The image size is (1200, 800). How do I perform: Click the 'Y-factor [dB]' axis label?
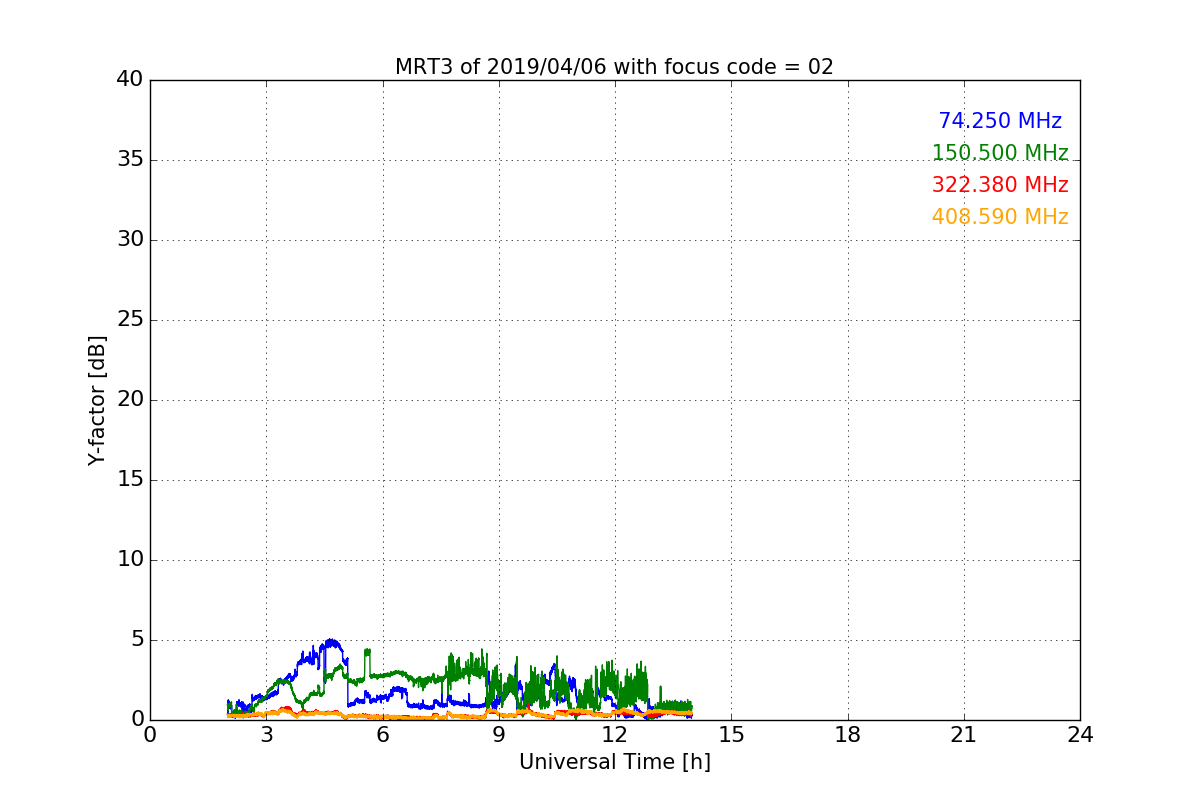pos(97,400)
